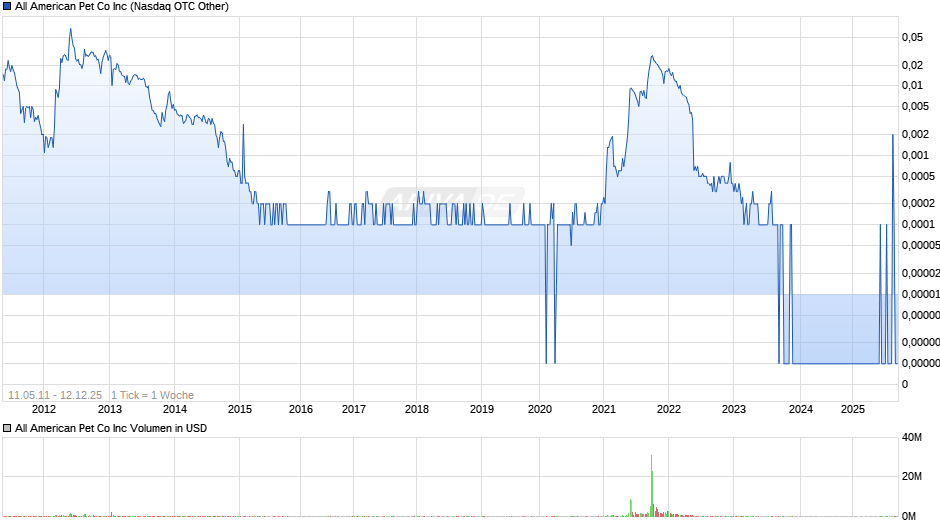Image resolution: width=940 pixels, height=526 pixels.
Task: Click the 2014 year label on x-axis
Action: pos(175,409)
